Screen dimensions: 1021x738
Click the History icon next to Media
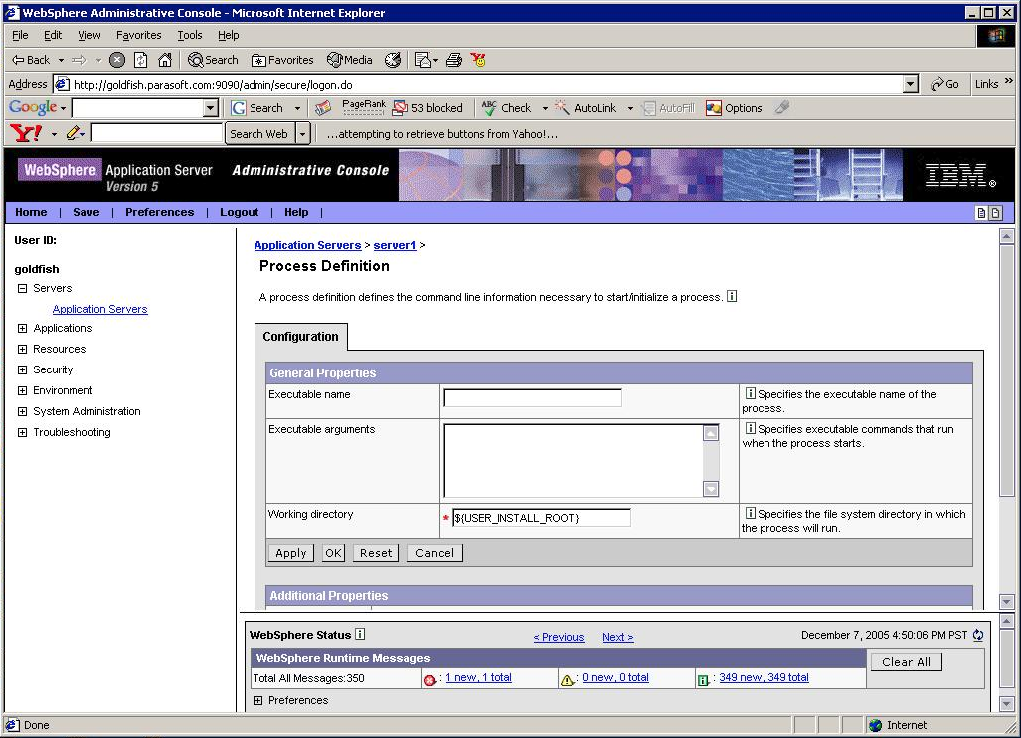(393, 60)
